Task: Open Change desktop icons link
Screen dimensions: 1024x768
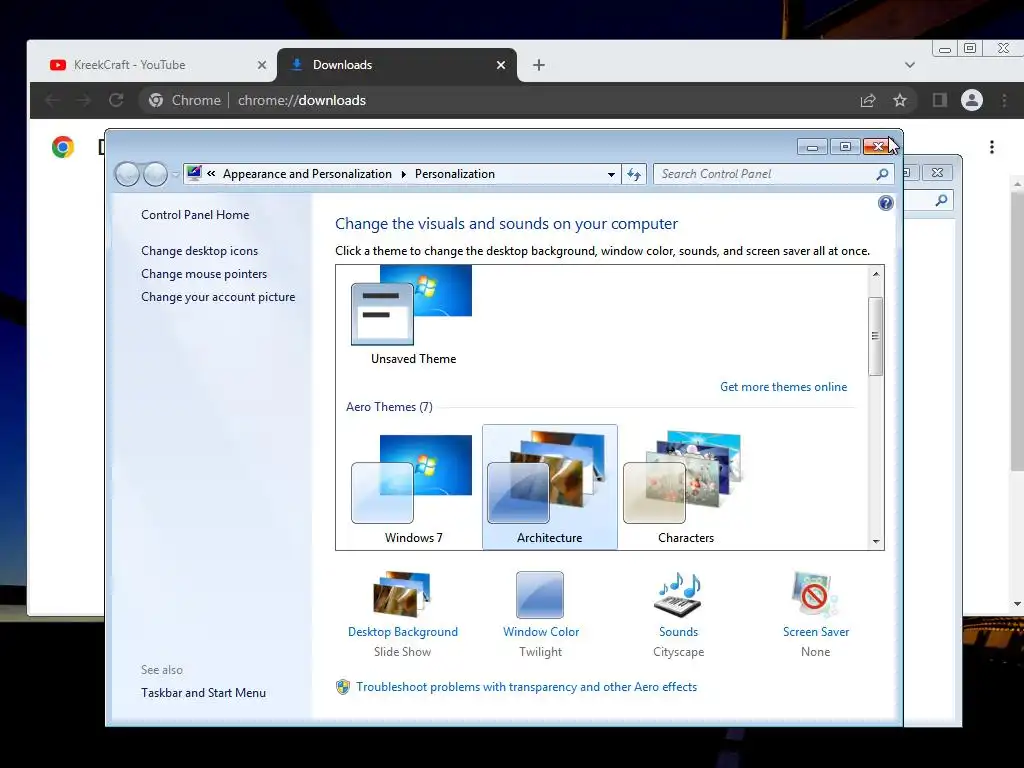Action: (x=199, y=251)
